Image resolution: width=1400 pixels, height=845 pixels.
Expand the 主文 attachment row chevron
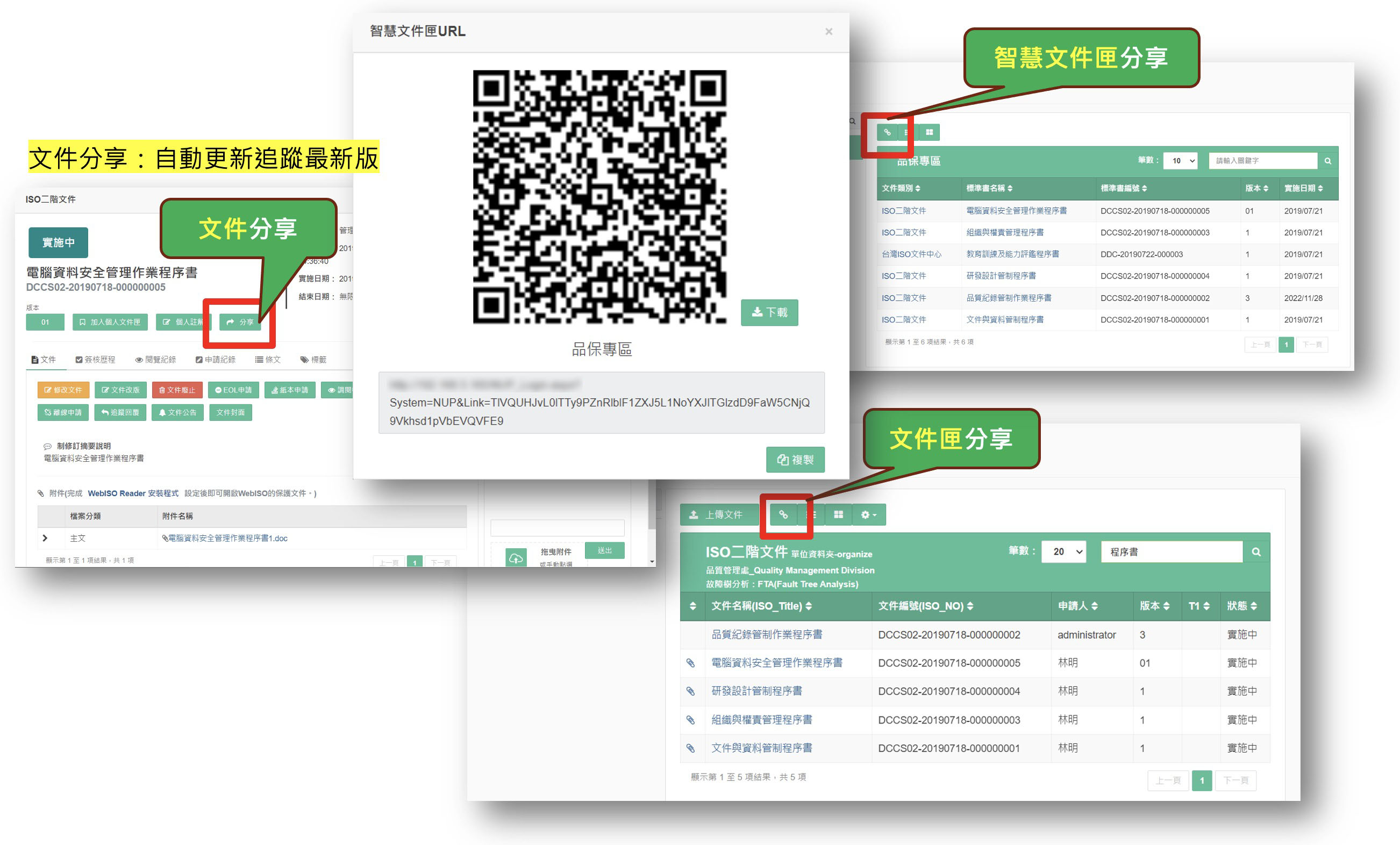point(45,538)
